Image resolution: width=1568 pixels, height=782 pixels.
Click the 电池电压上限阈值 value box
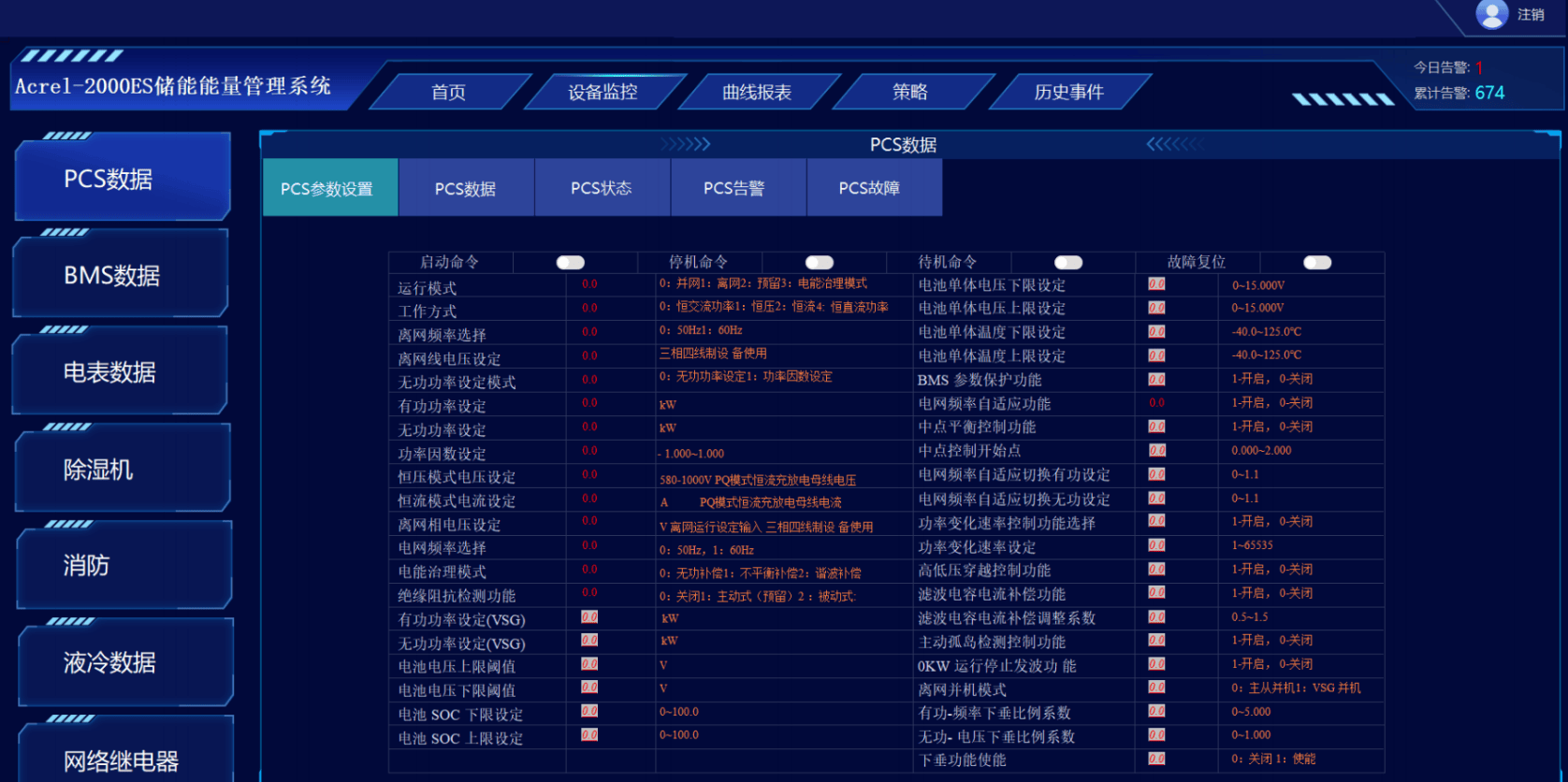[589, 664]
